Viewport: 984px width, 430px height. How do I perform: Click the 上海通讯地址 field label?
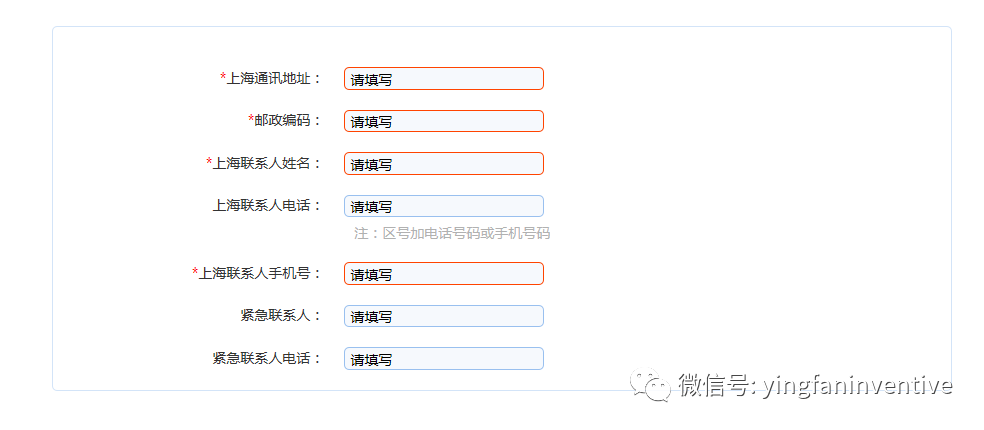coord(274,78)
